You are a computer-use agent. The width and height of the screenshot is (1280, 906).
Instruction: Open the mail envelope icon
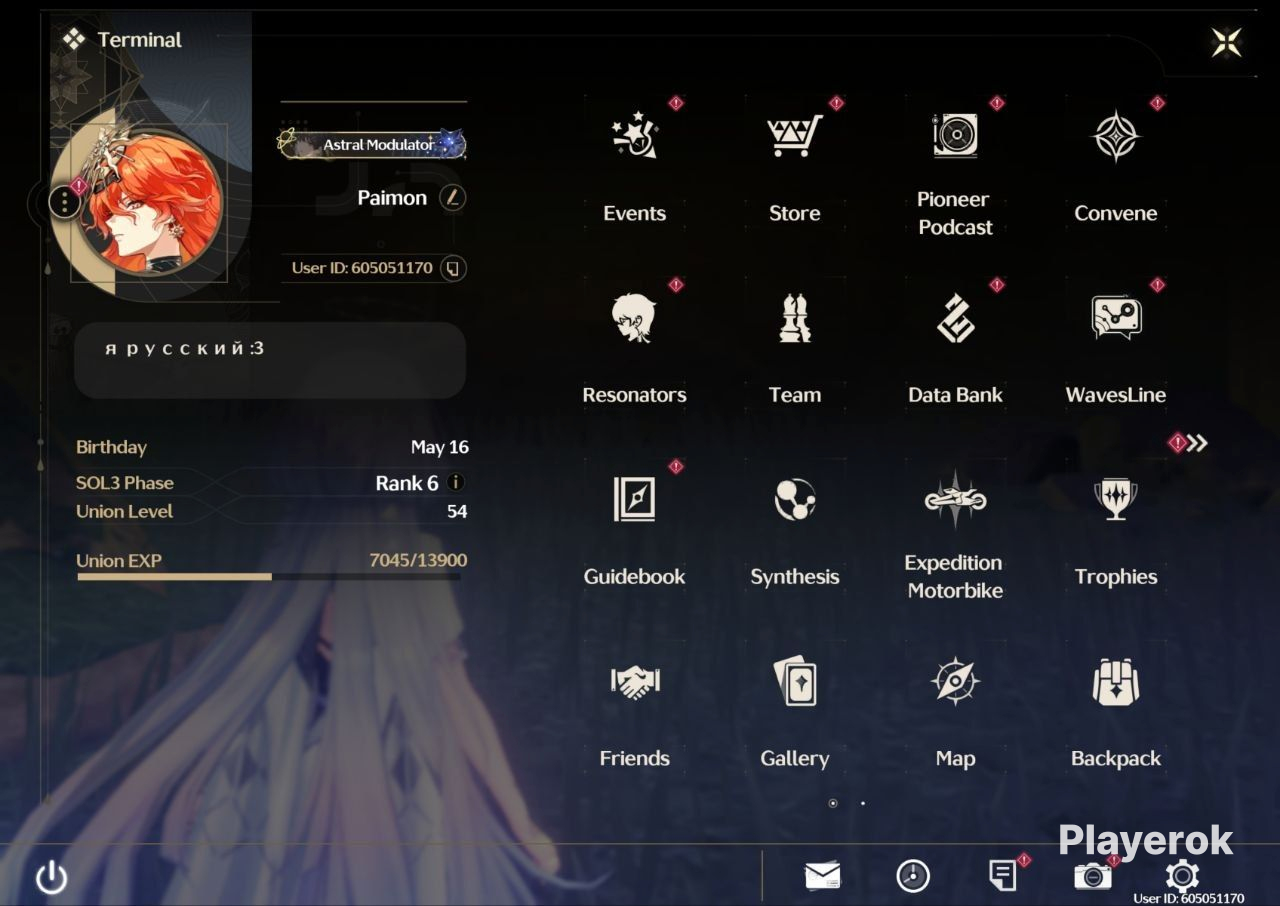(822, 876)
